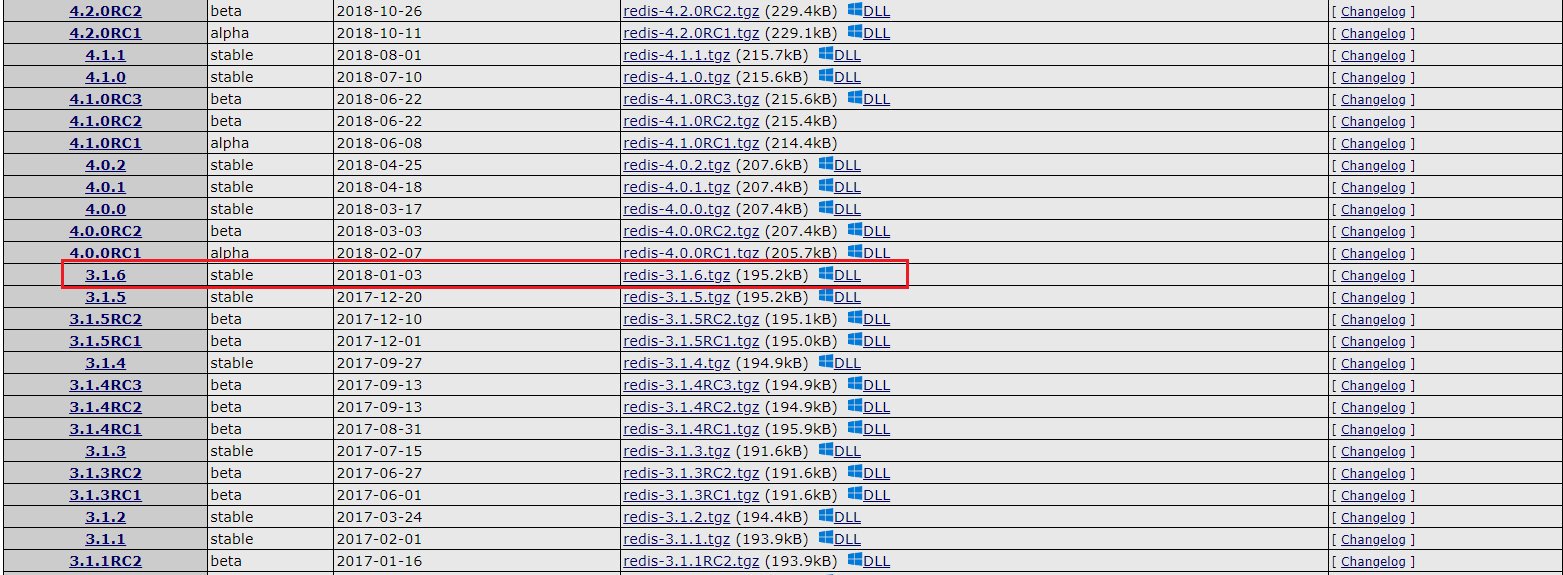Viewport: 1563px width, 575px height.
Task: Open the Changelog for version 4.0.1
Action: 1373,188
